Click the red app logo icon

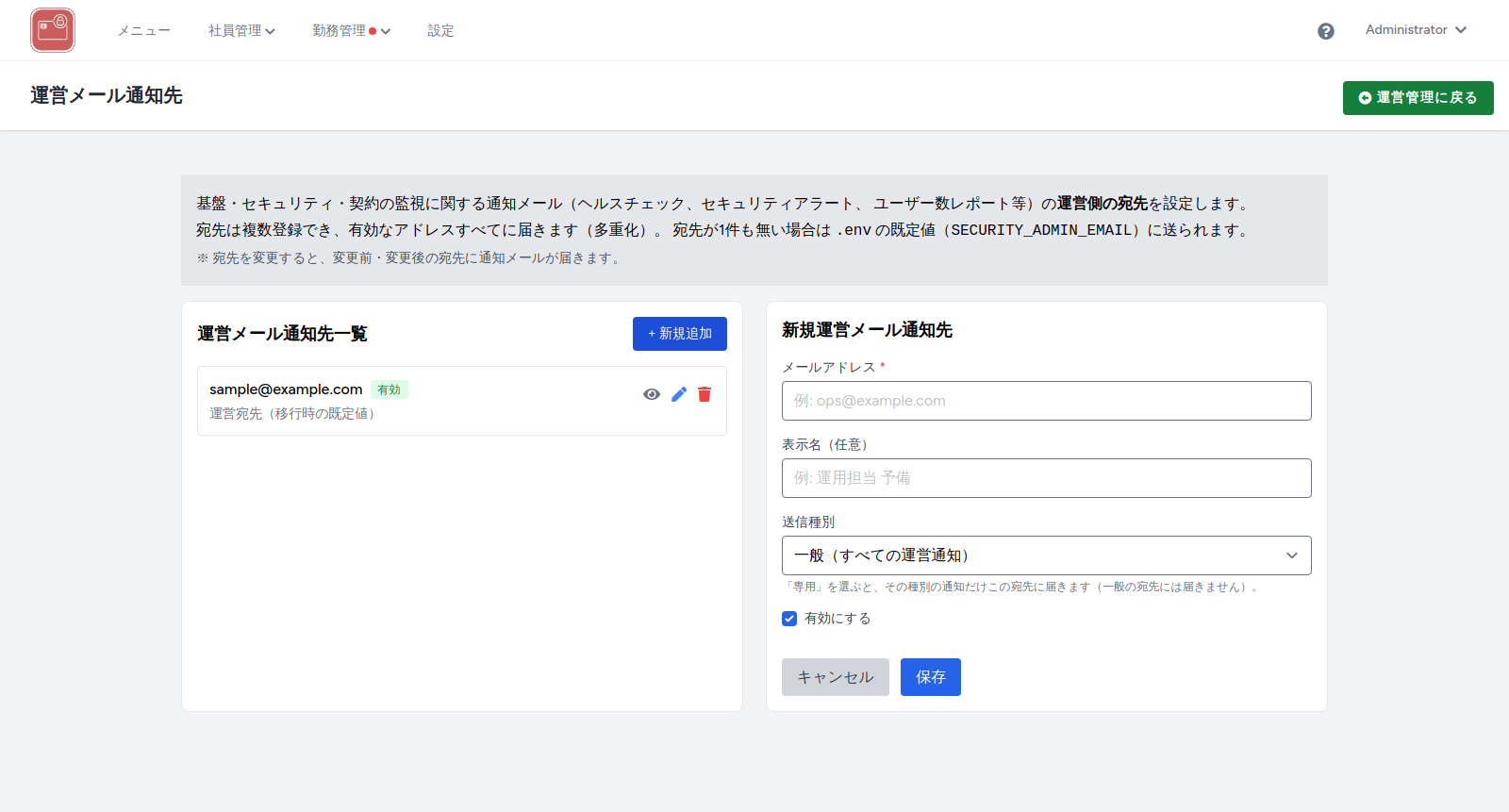point(53,30)
